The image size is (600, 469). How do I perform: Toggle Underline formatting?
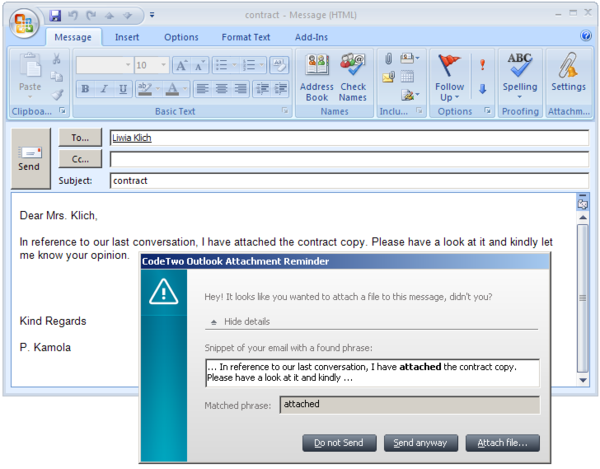click(x=123, y=89)
